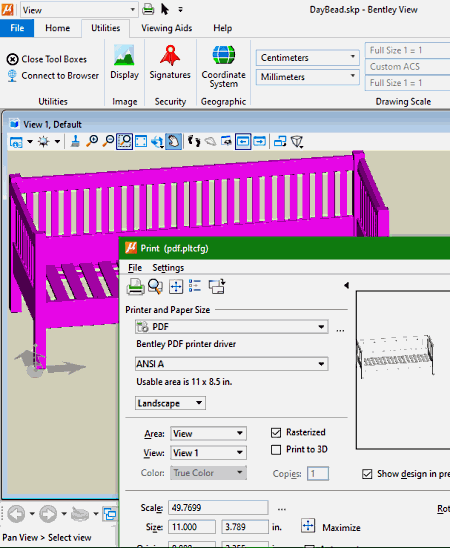Open the Landscape orientation dropdown

(170, 403)
